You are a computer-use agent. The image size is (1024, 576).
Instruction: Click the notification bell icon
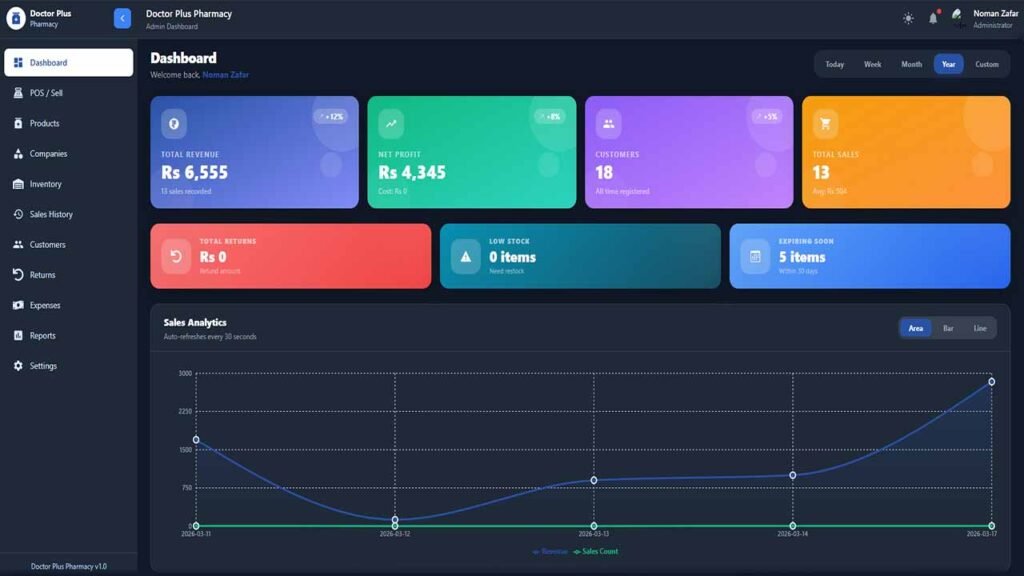tap(933, 18)
